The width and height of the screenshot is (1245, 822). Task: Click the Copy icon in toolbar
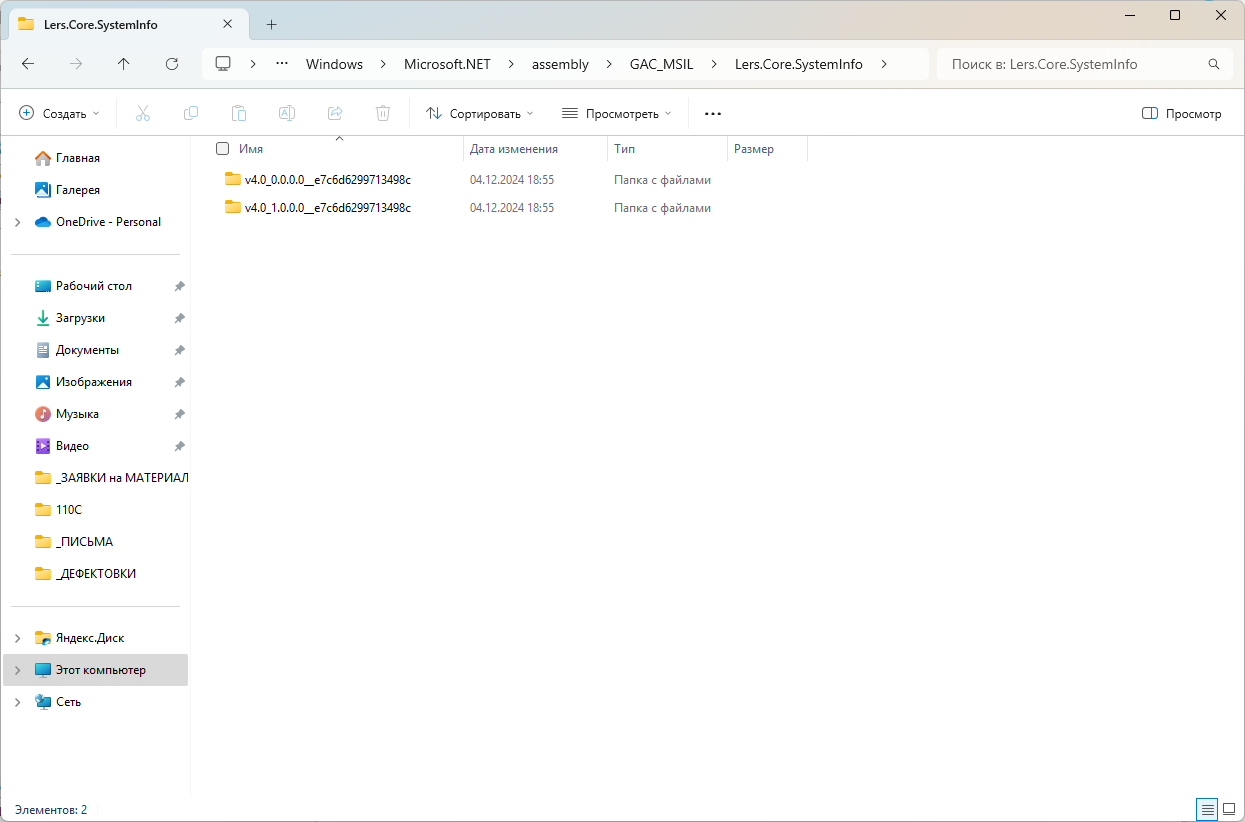click(190, 114)
